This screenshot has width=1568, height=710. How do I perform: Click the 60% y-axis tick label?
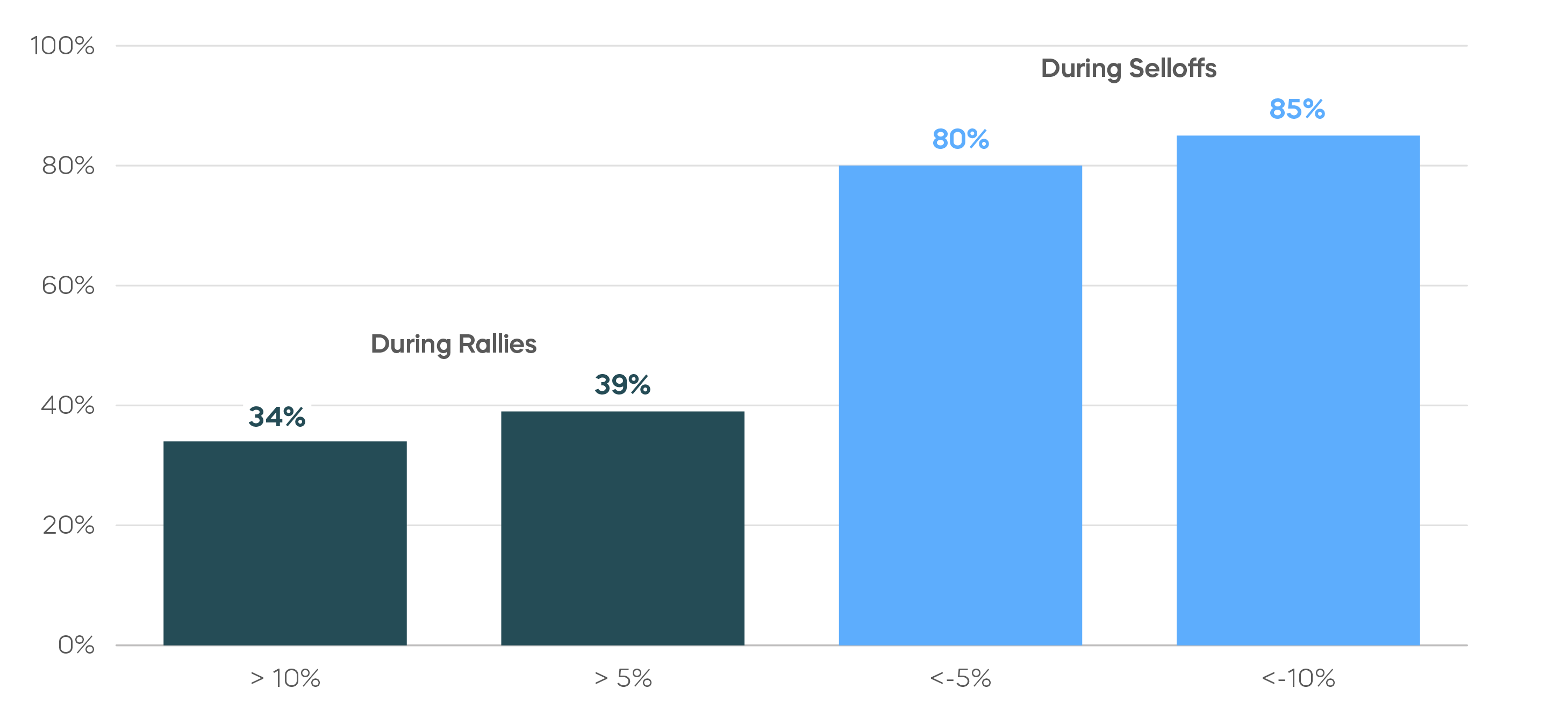coord(68,285)
